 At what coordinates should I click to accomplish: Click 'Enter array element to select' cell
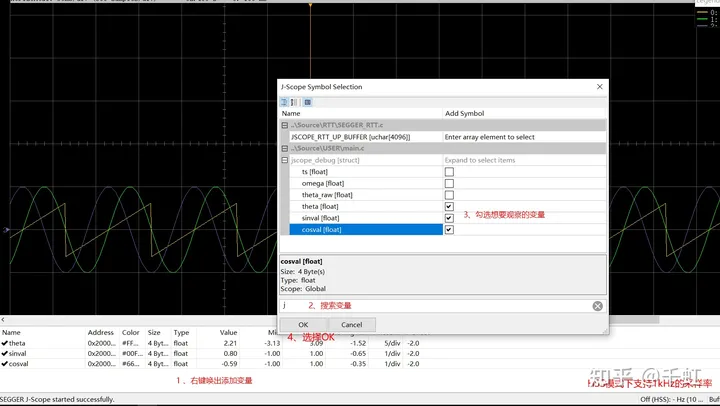coord(489,137)
